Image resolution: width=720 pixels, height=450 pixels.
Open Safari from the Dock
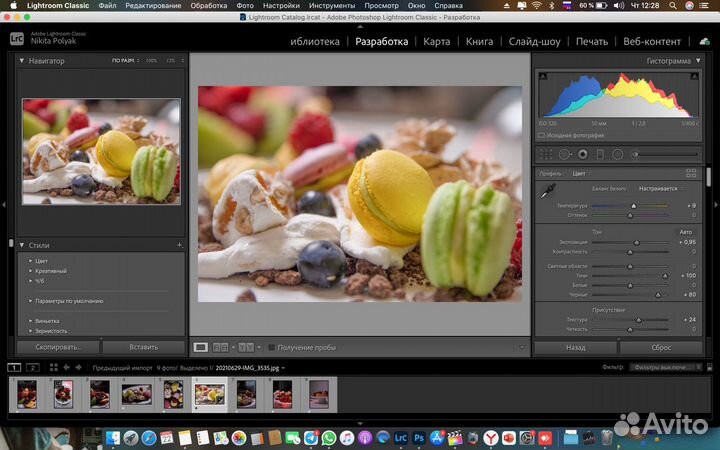tap(149, 438)
